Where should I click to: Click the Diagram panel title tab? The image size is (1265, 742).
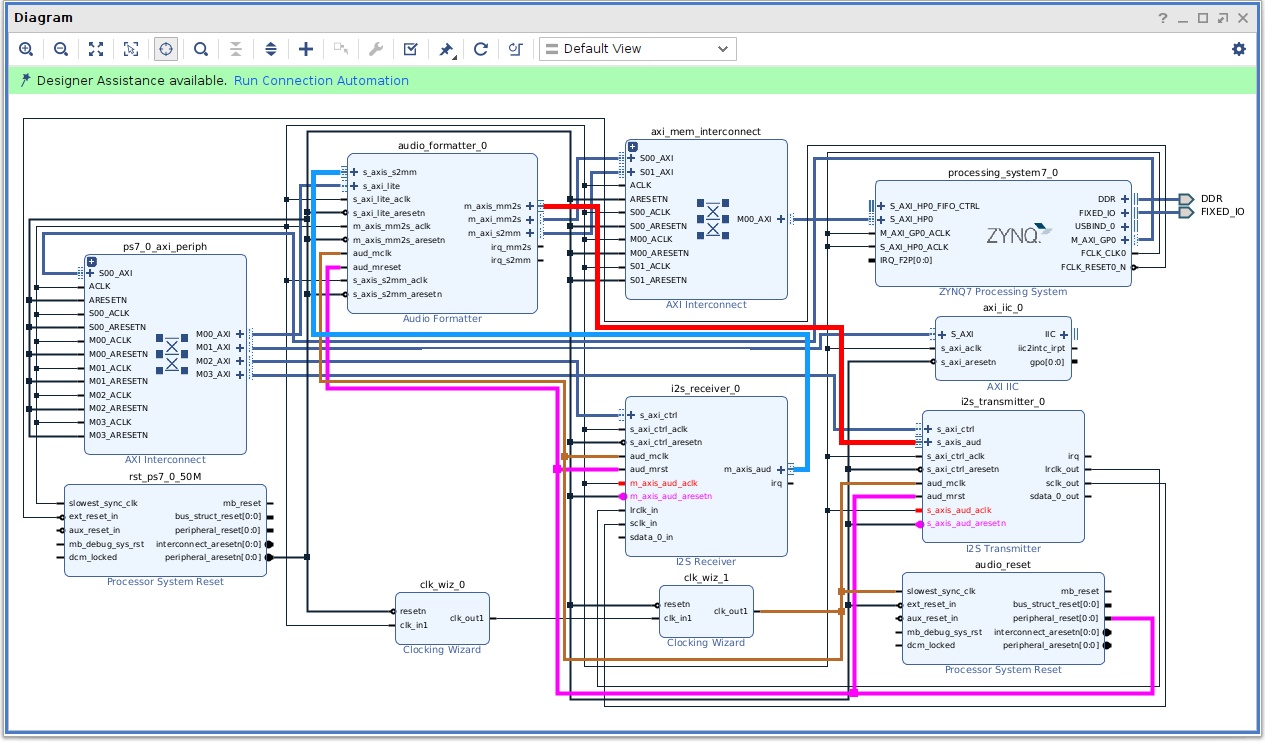(x=43, y=18)
